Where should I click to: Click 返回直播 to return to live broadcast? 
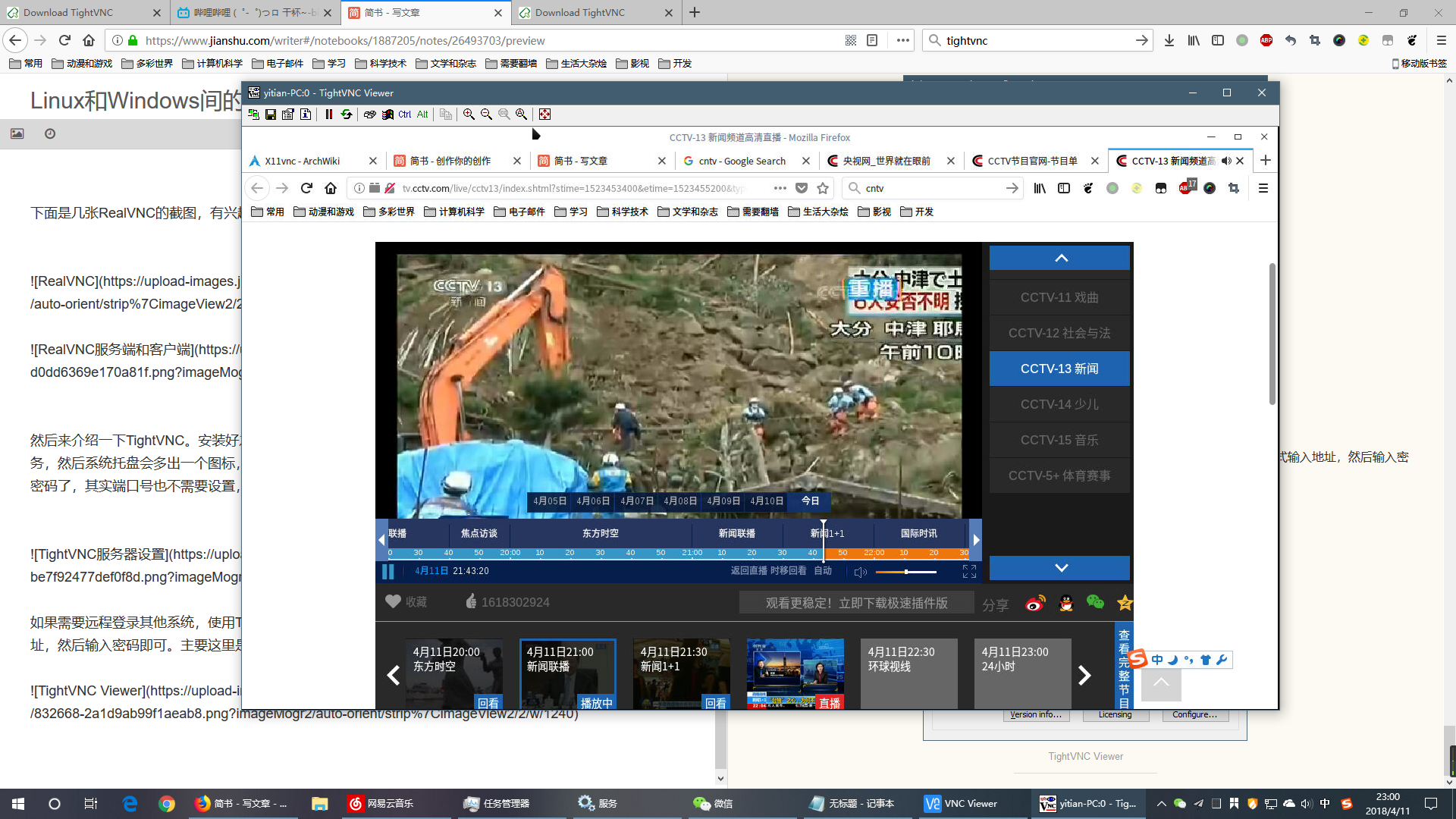pyautogui.click(x=751, y=571)
